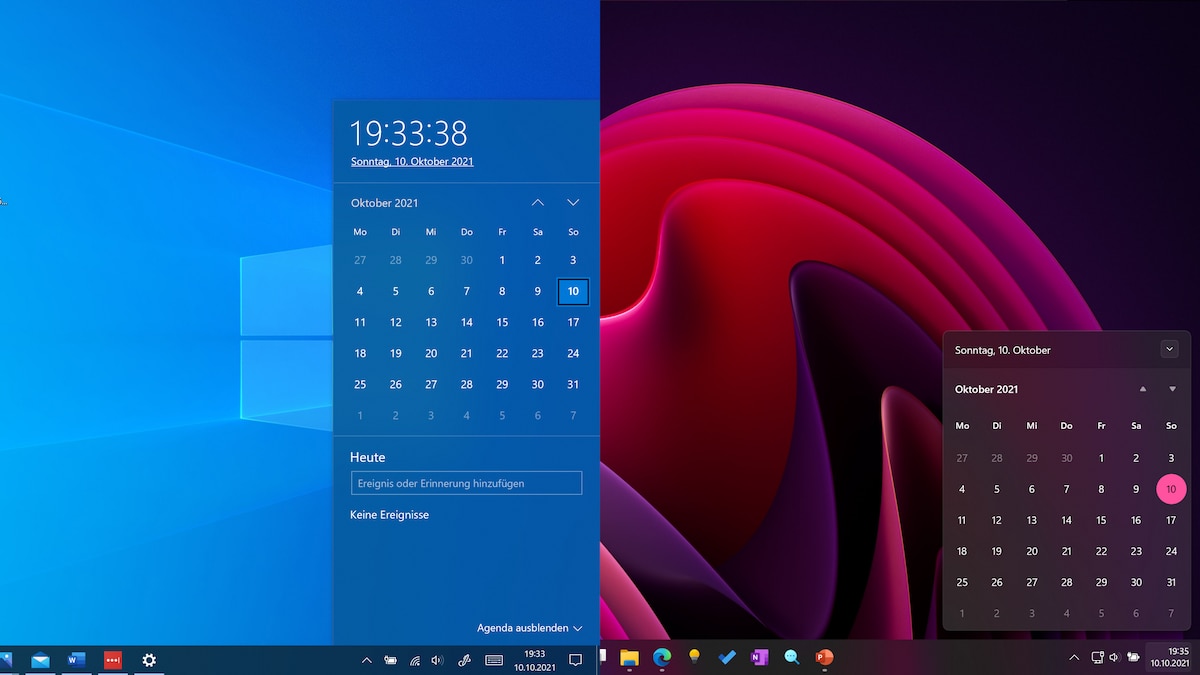The width and height of the screenshot is (1200, 675).
Task: Open Search on the Windows 11 taskbar
Action: (x=792, y=660)
